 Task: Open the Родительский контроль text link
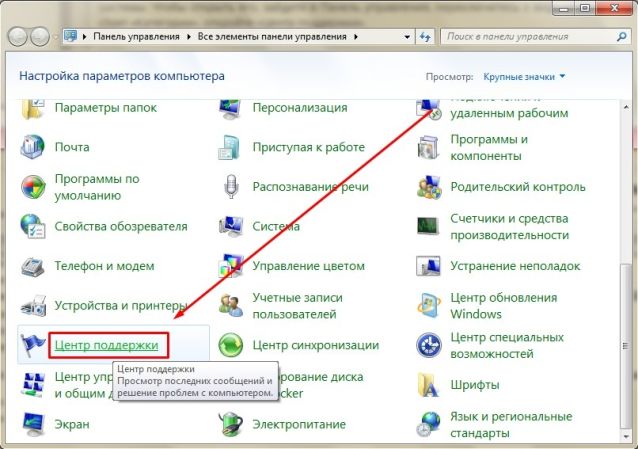[517, 187]
